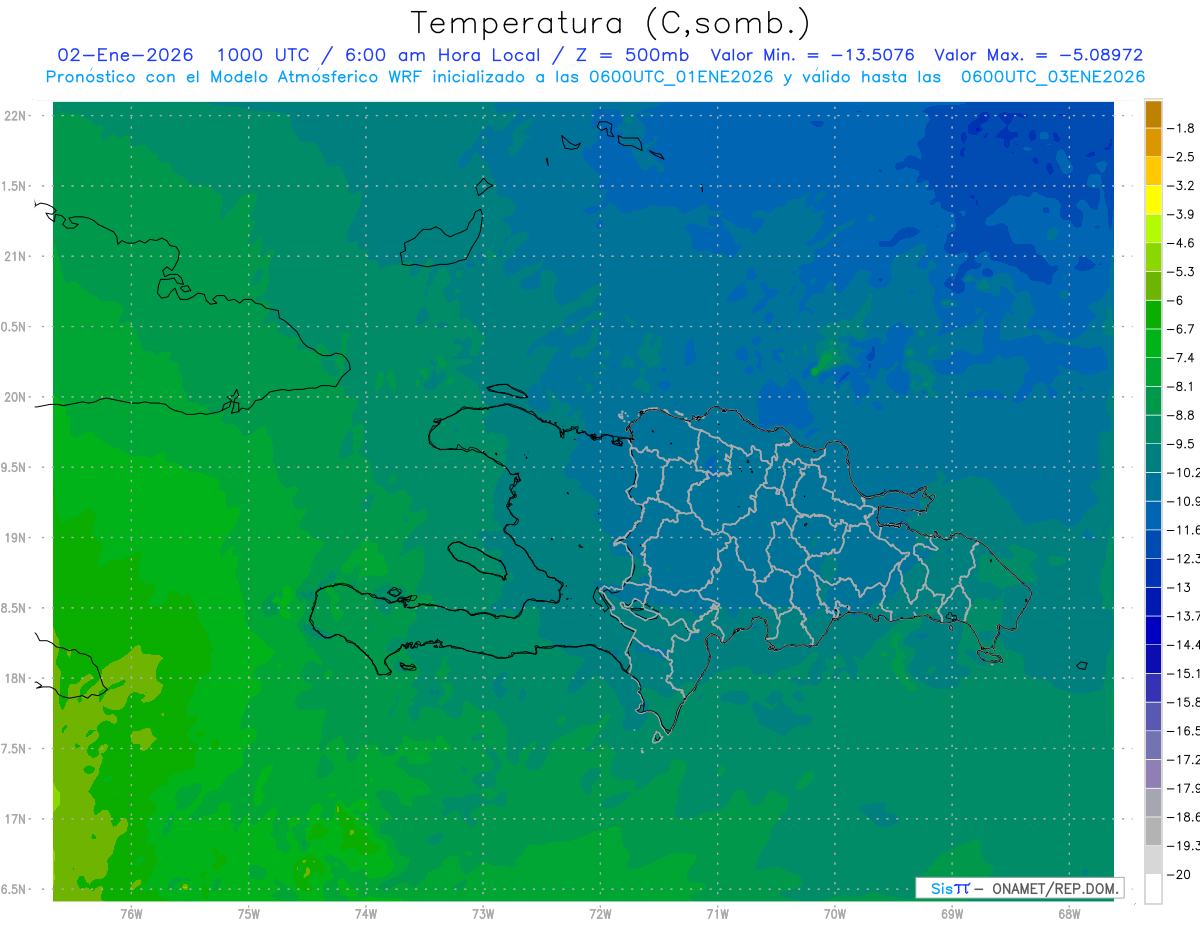Pick the dark orange swatch above -1.8
1200x927 pixels.
(1153, 114)
